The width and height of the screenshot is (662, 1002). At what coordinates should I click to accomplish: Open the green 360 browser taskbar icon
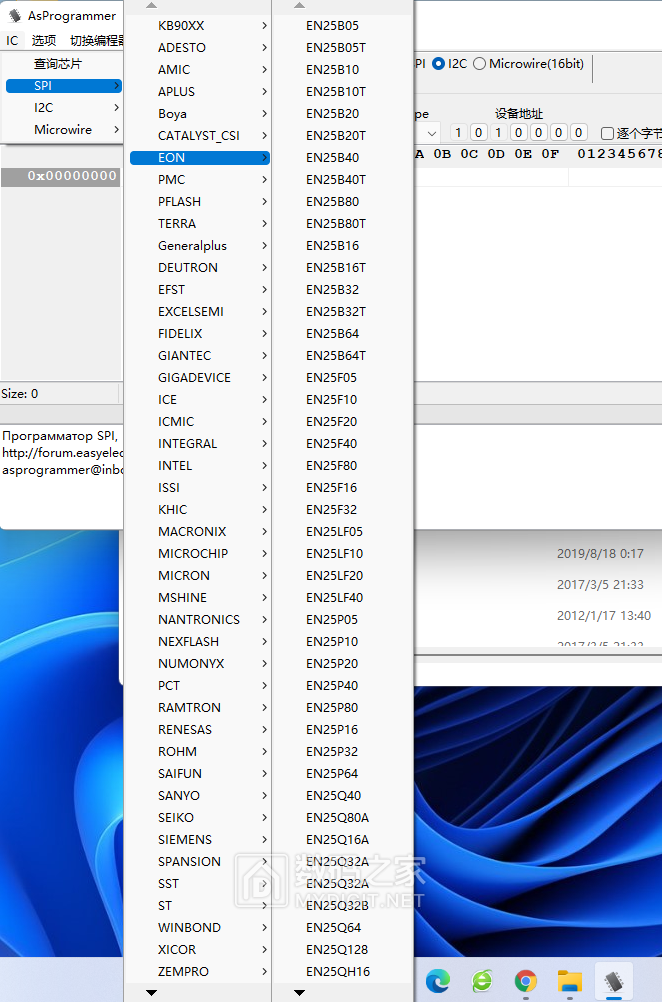click(482, 980)
